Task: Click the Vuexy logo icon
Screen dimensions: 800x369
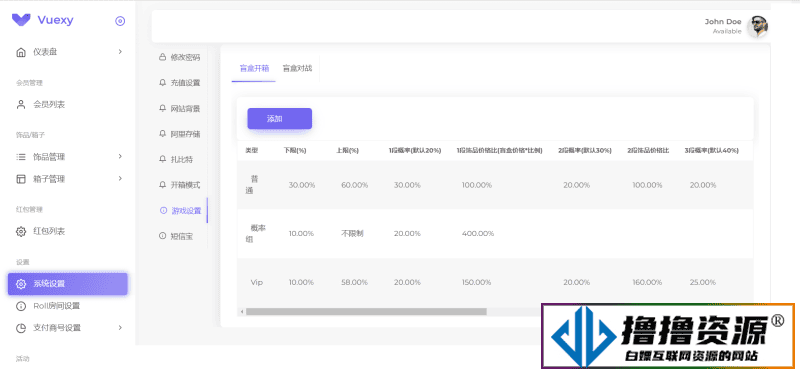Action: [x=21, y=20]
